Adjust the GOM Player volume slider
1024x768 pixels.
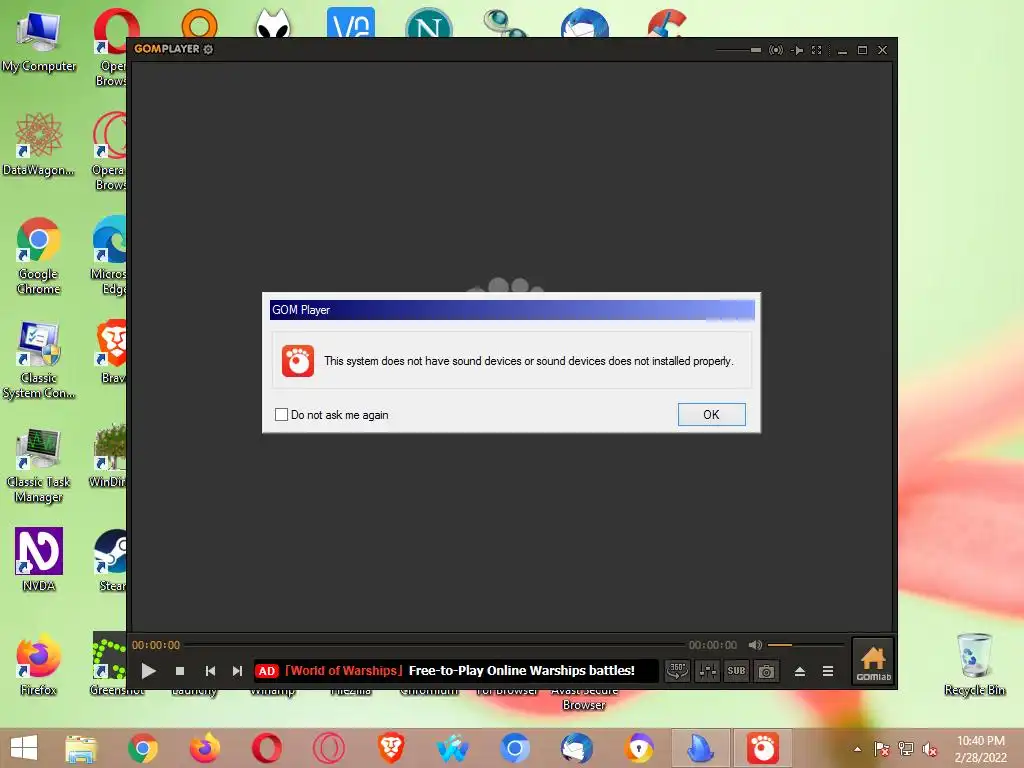pyautogui.click(x=805, y=645)
